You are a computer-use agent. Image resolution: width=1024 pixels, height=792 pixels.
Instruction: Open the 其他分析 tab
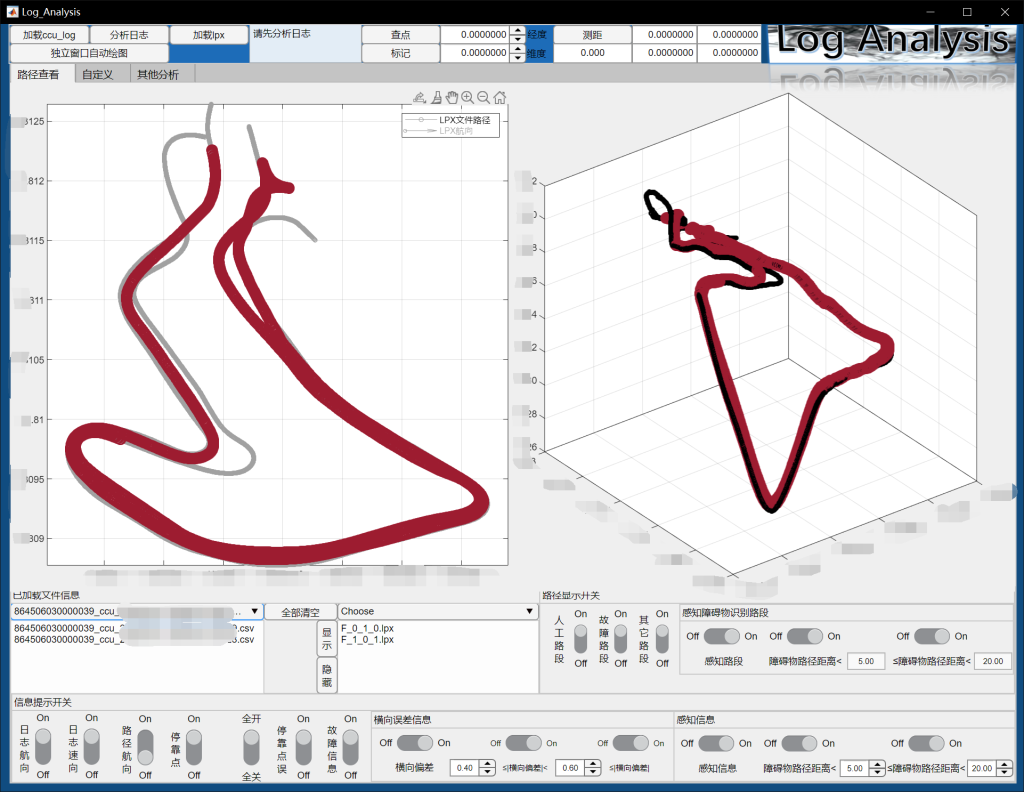(x=158, y=74)
